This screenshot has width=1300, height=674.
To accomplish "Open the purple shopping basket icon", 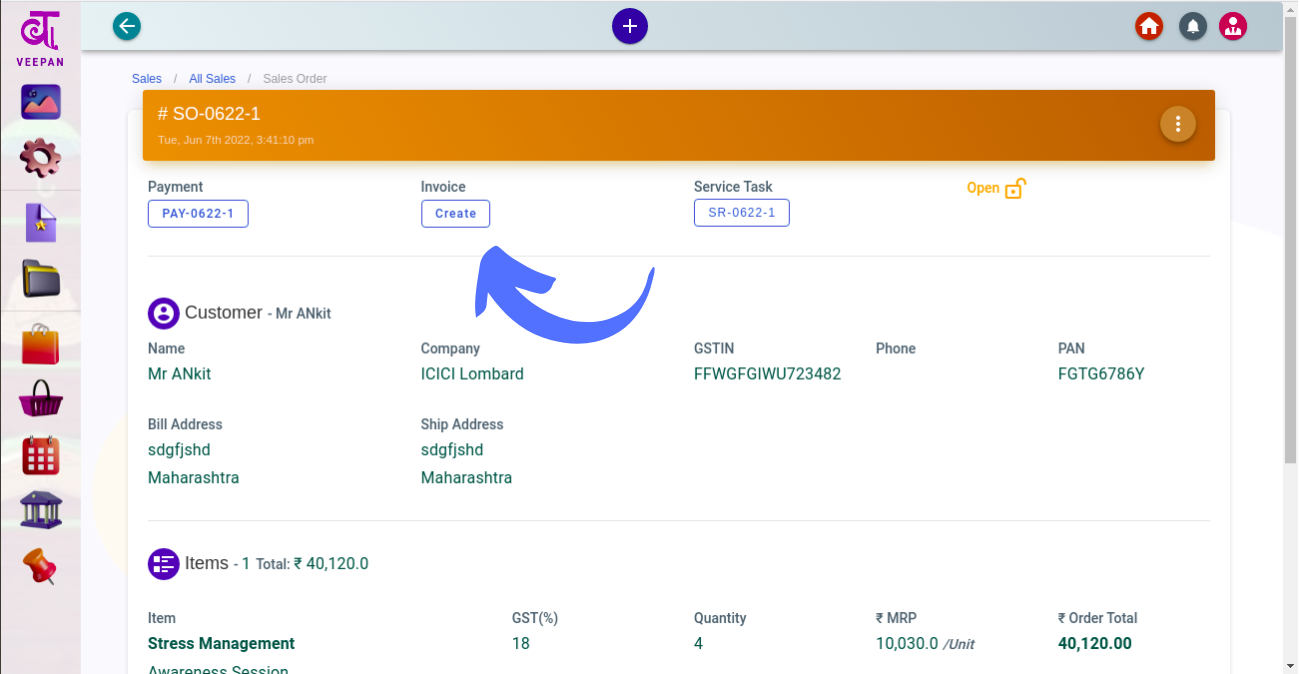I will [x=40, y=399].
